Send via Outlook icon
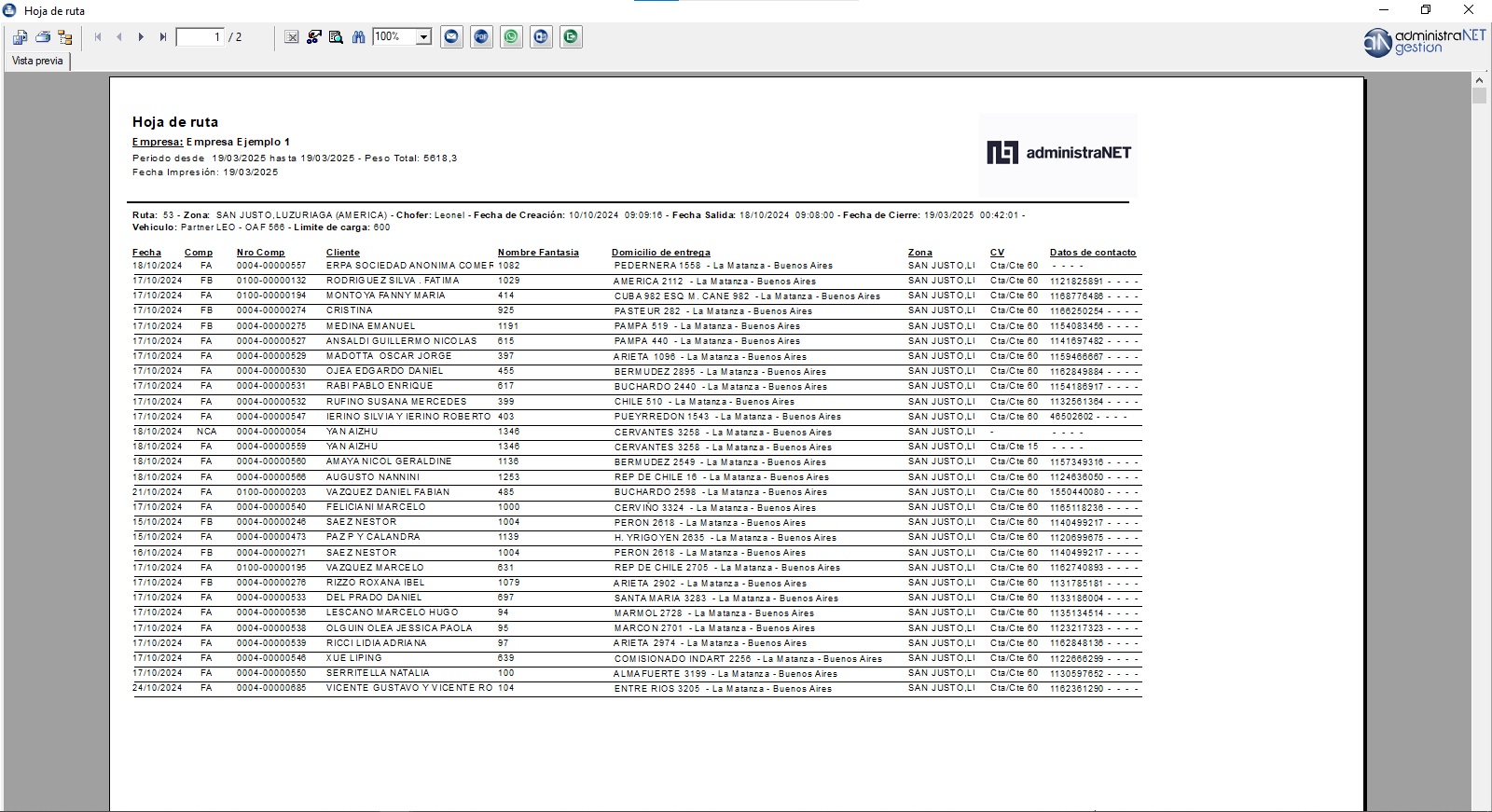 pos(541,37)
